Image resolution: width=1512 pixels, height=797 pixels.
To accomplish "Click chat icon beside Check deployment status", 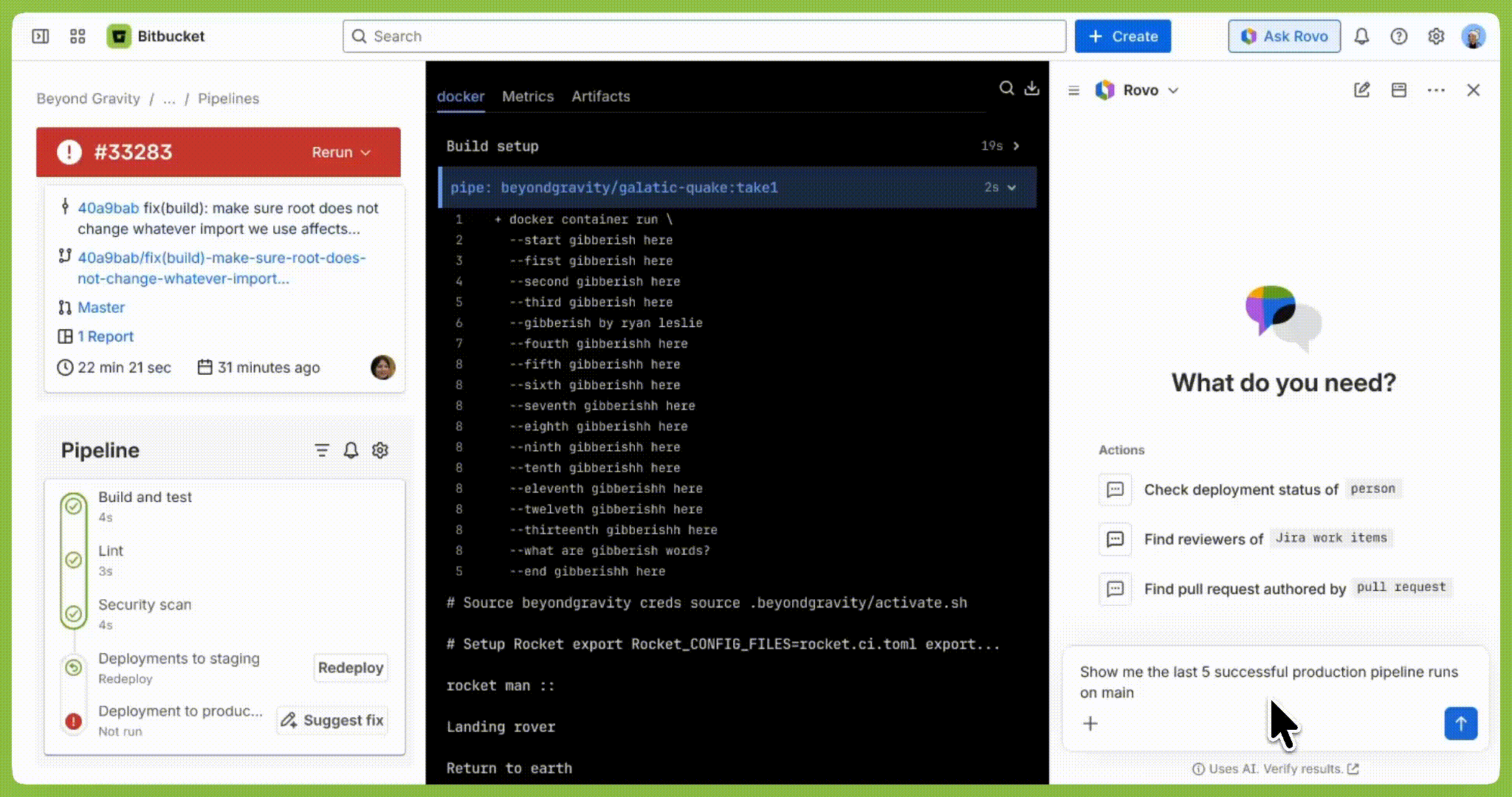I will coord(1115,489).
